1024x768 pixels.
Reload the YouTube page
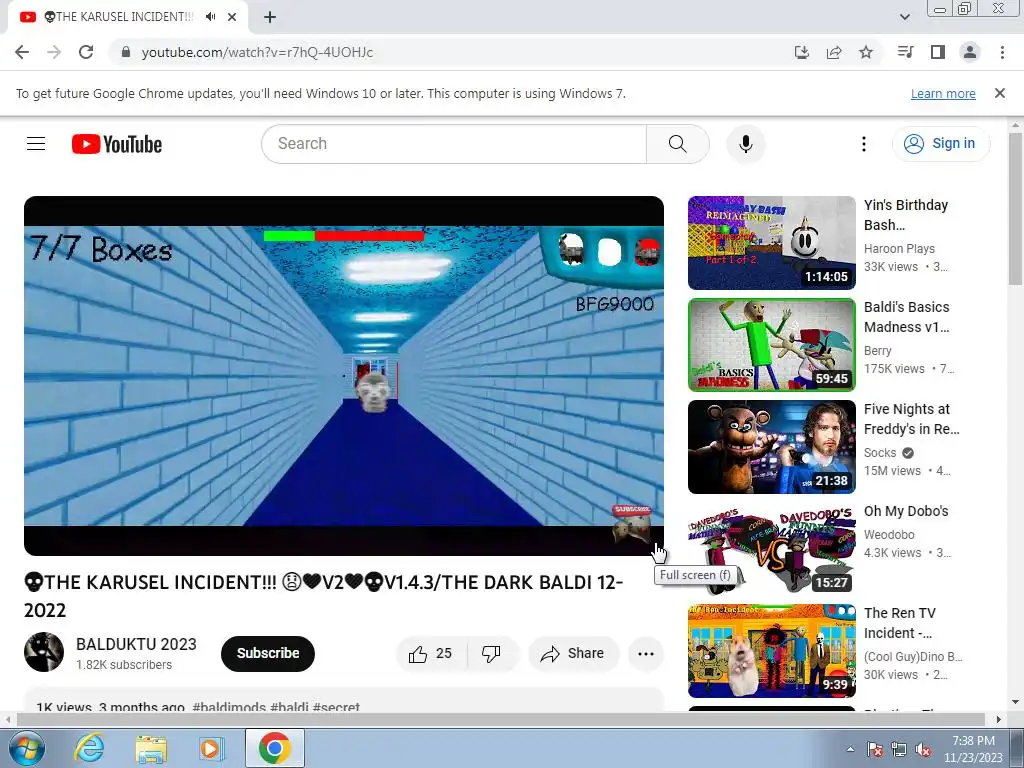(86, 52)
